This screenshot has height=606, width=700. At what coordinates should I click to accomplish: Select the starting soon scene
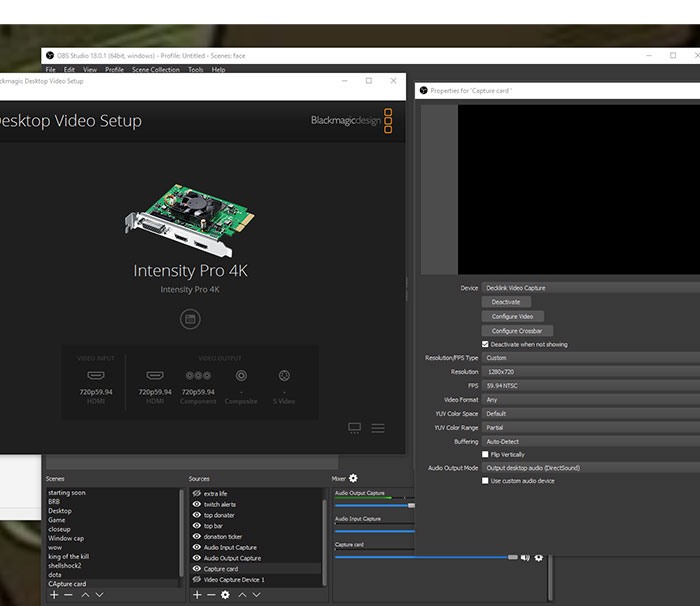tap(112, 493)
